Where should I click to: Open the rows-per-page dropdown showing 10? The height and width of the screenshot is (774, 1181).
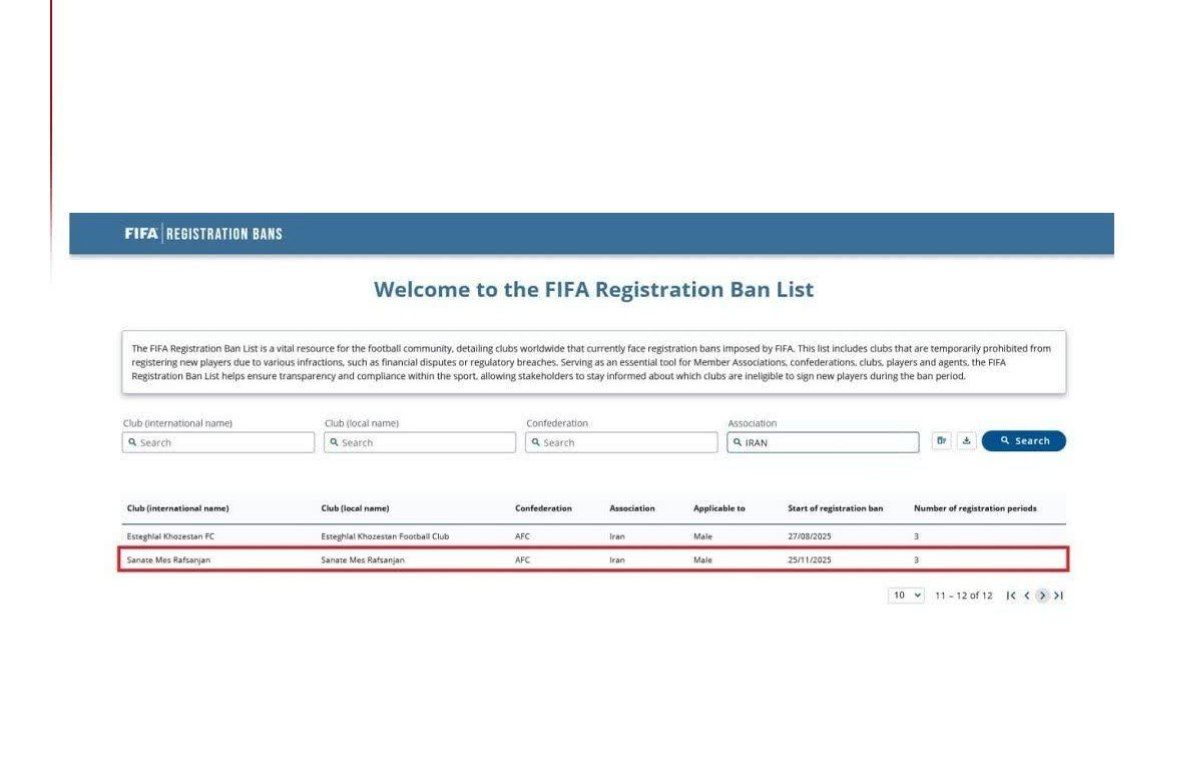[x=906, y=596]
